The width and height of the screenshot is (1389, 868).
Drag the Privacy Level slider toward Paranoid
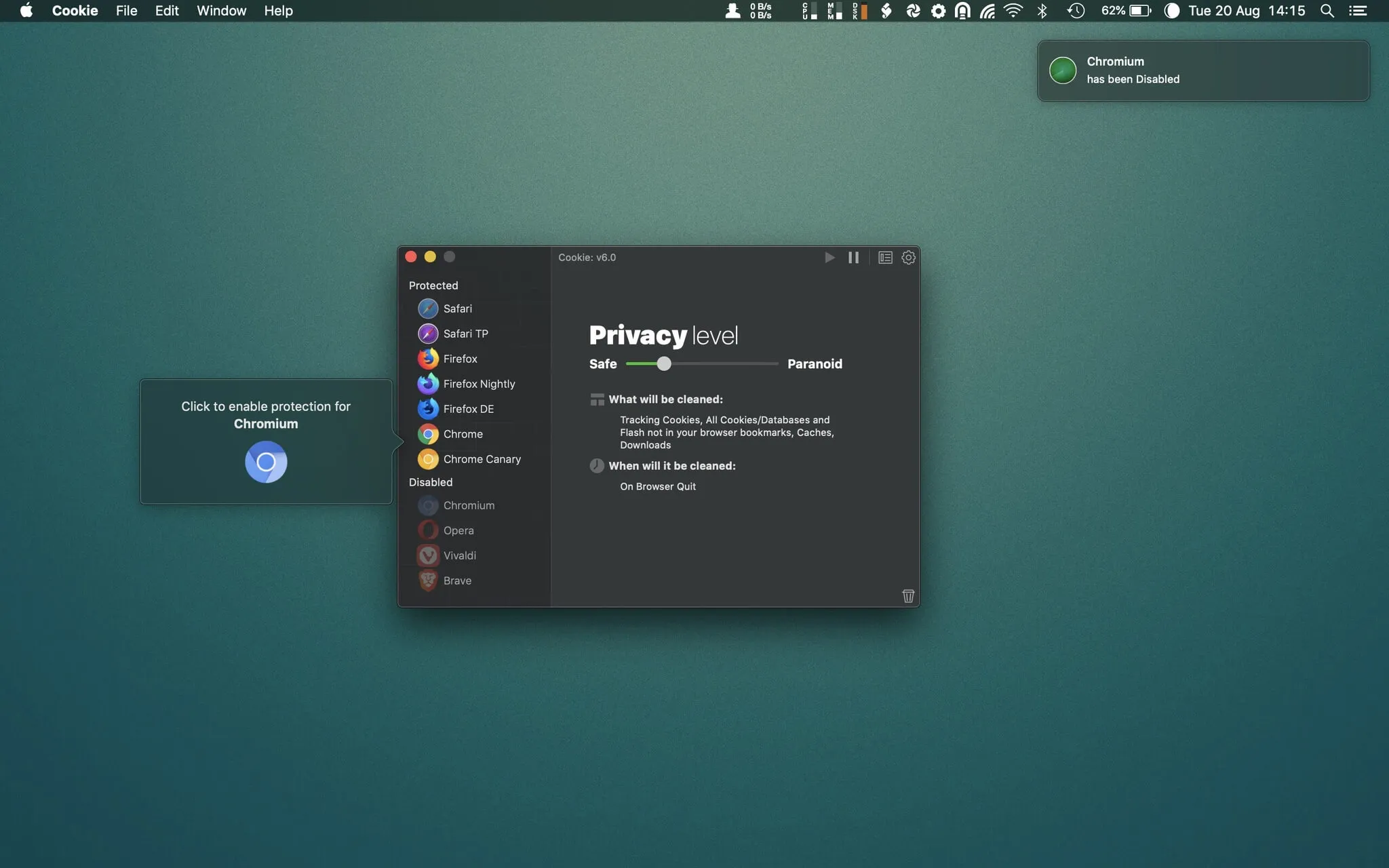click(x=664, y=363)
